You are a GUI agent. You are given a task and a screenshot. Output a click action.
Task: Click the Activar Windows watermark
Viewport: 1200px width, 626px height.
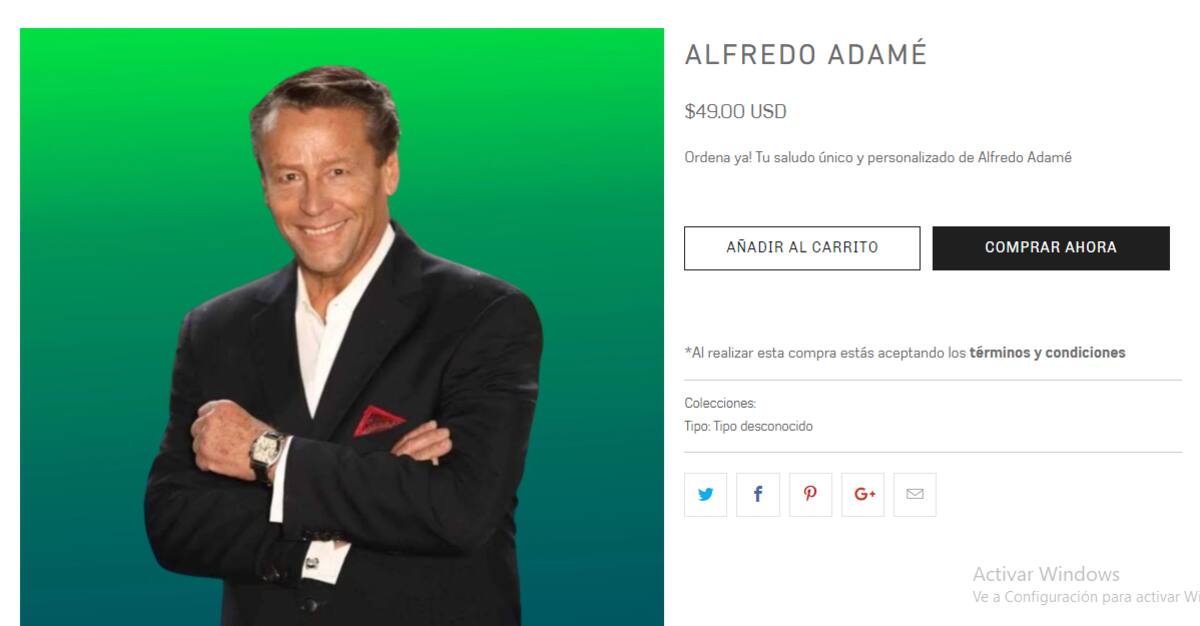point(1046,574)
